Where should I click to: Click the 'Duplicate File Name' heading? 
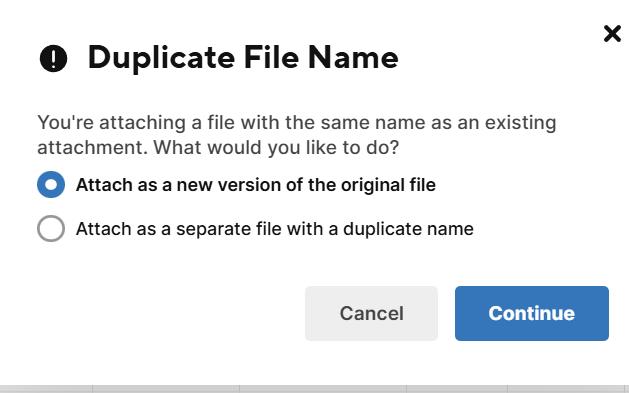(243, 58)
